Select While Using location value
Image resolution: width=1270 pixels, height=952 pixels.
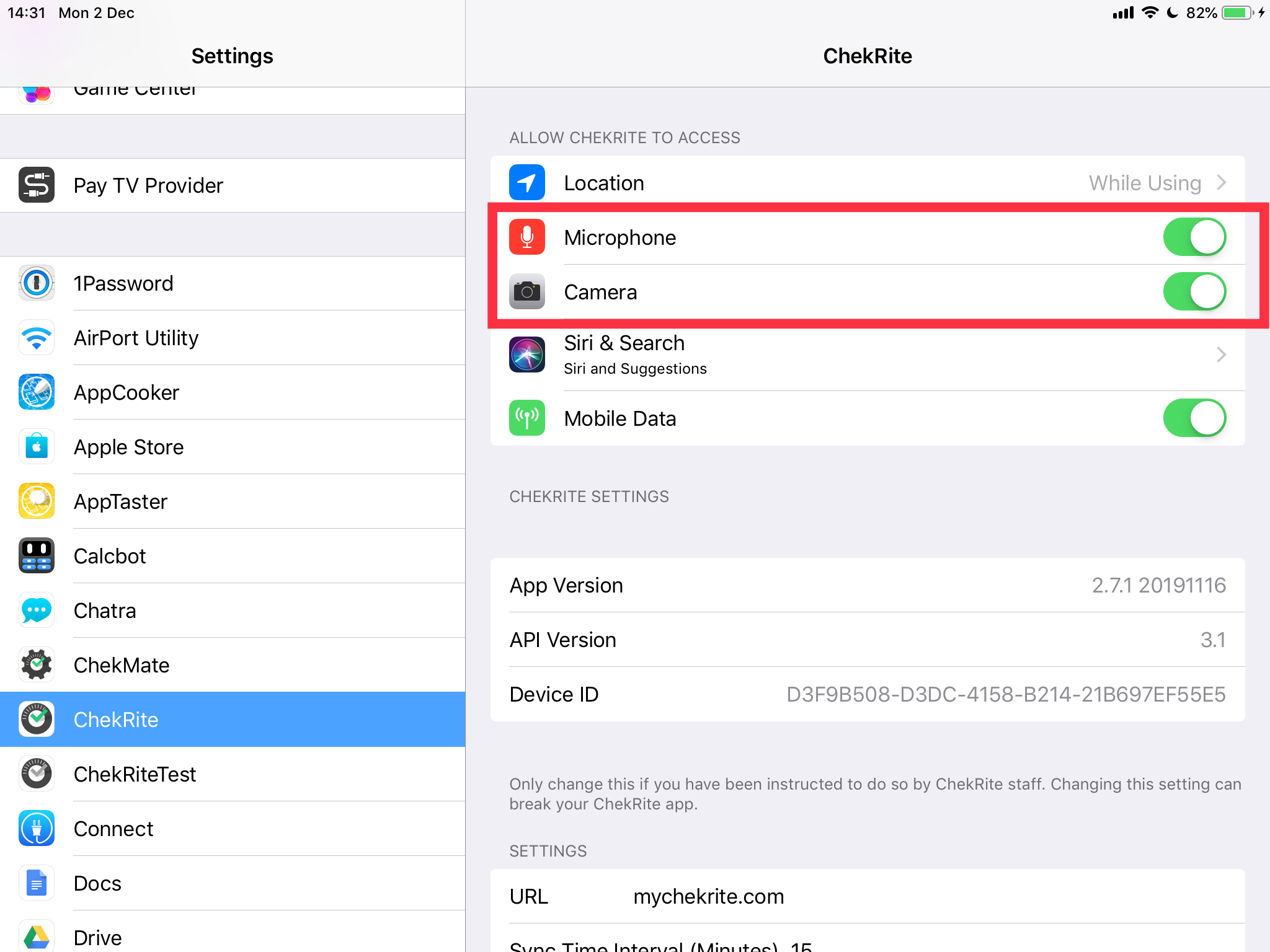tap(1145, 183)
